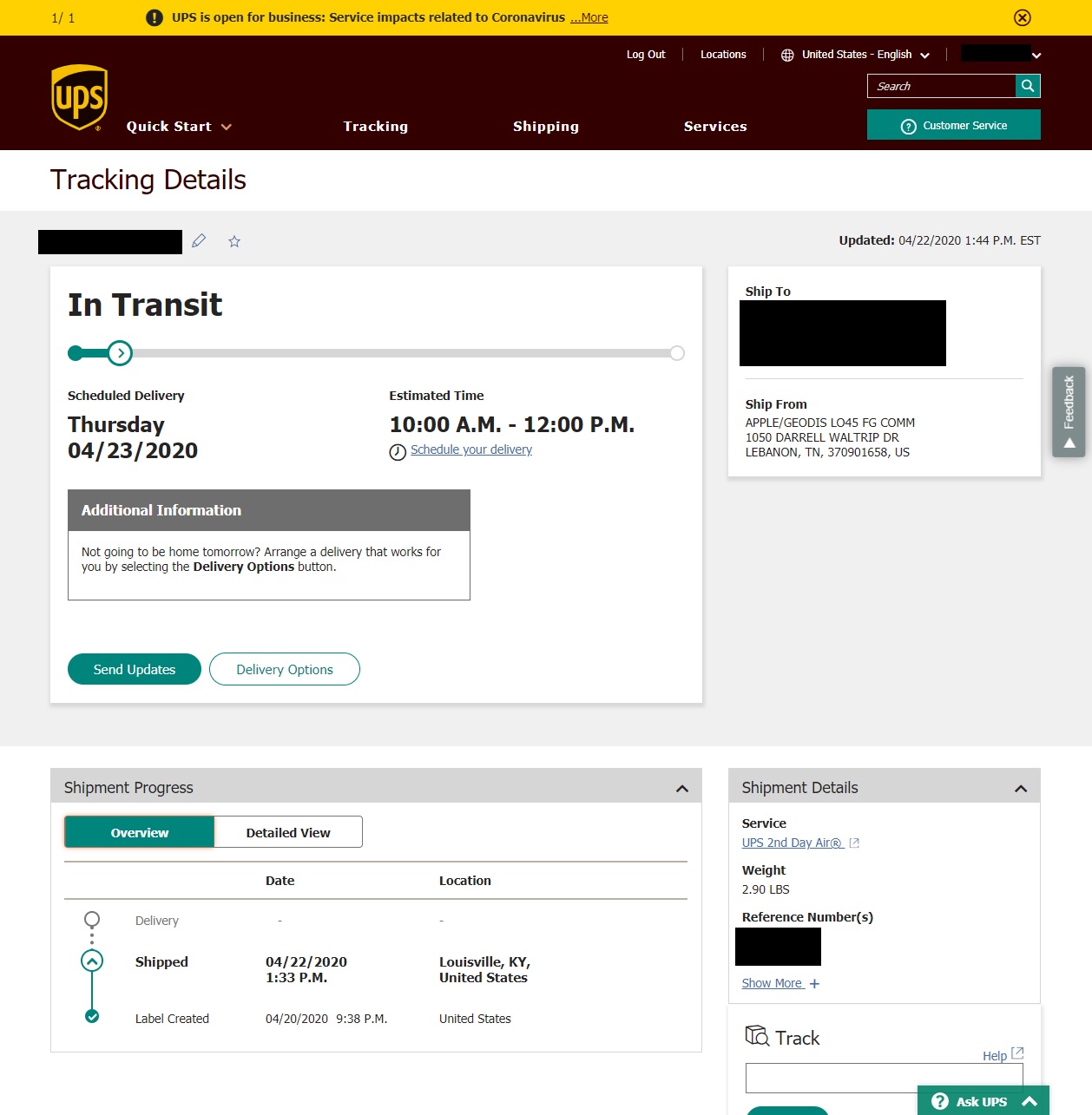The width and height of the screenshot is (1092, 1115).
Task: Click the Delivery step empty circle icon
Action: (92, 919)
